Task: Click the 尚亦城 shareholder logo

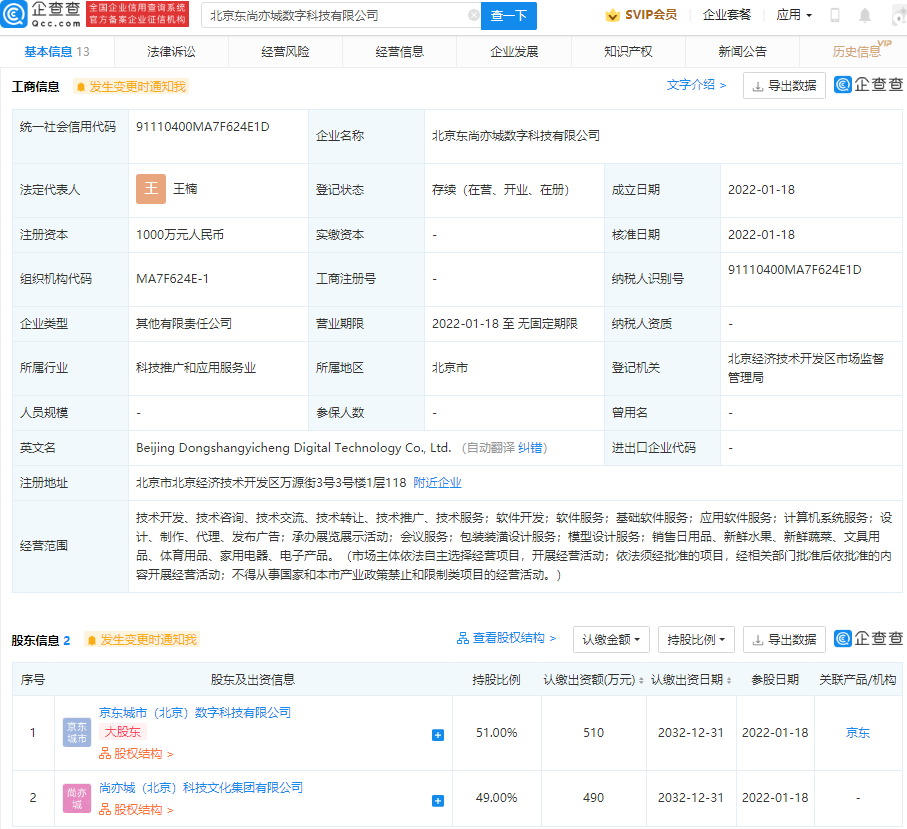Action: point(77,798)
